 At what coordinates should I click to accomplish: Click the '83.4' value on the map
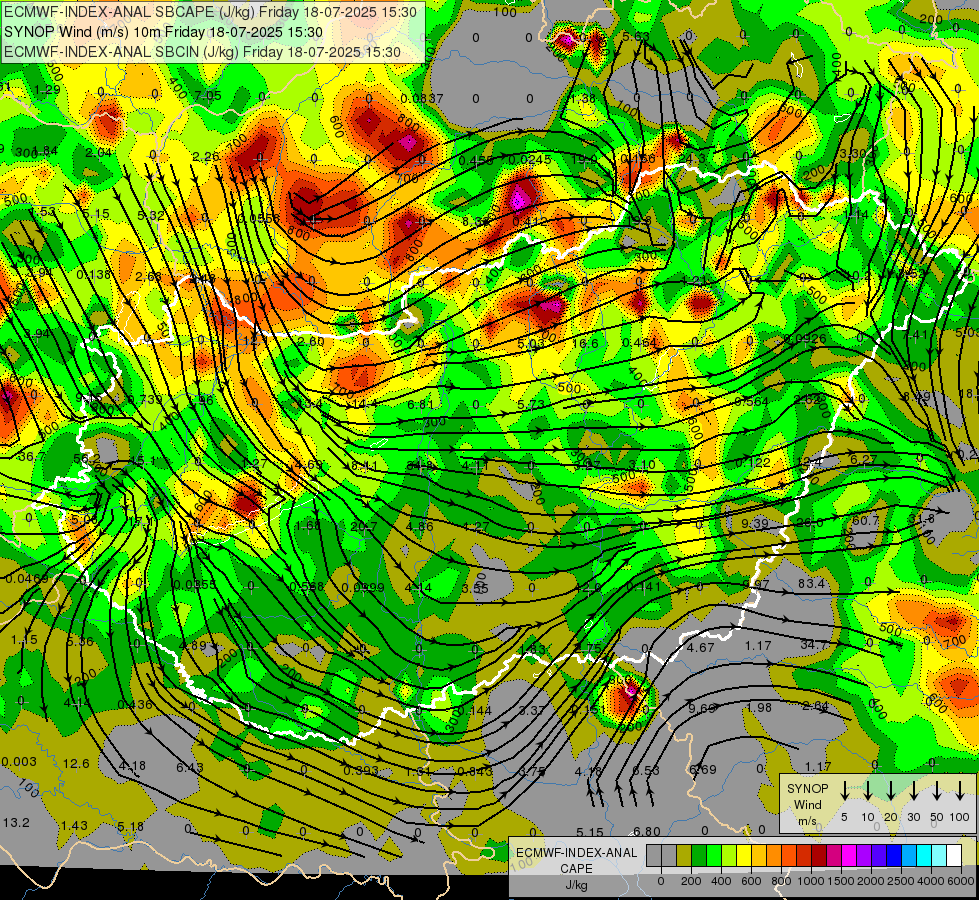click(811, 583)
